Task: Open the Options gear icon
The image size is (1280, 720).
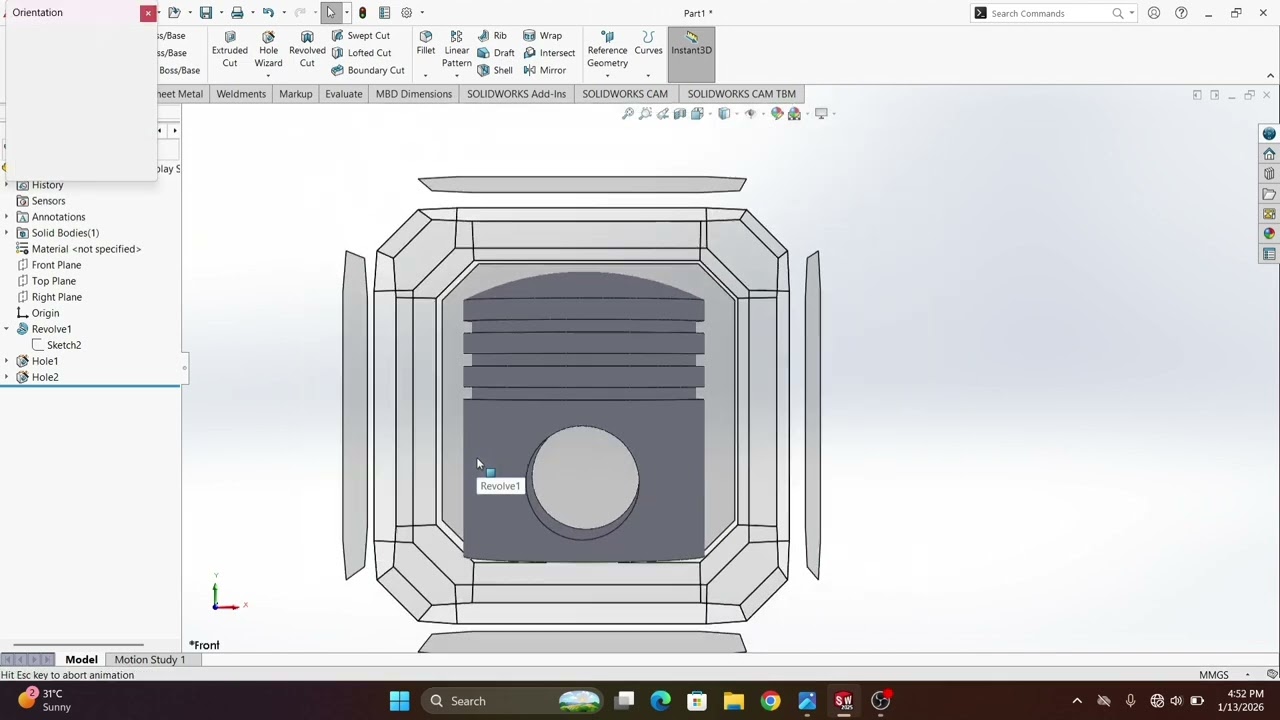Action: click(407, 13)
